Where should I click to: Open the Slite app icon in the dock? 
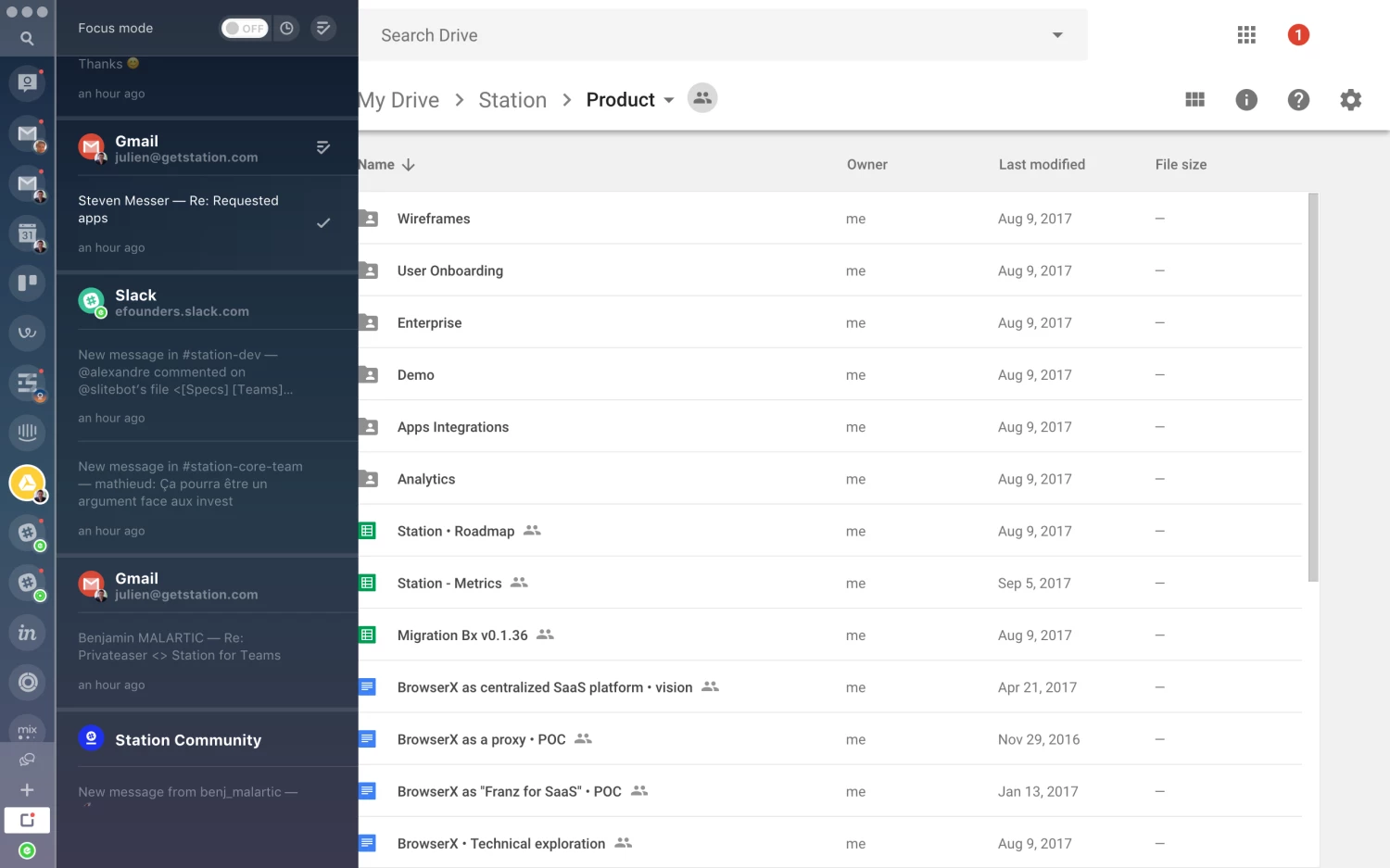point(27,382)
